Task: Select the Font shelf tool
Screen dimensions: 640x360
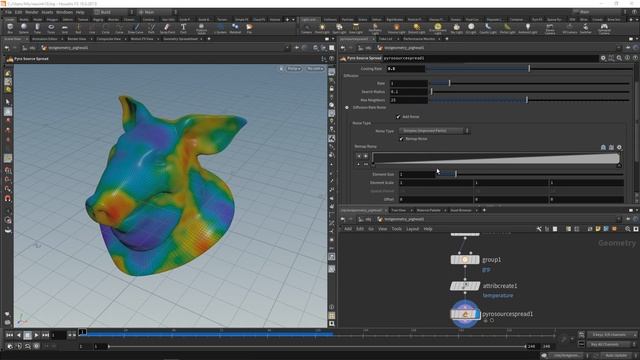Action: pyautogui.click(x=183, y=29)
